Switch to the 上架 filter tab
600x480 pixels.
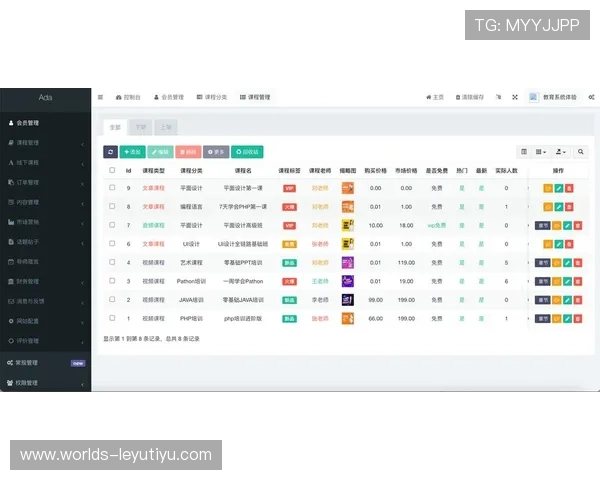pyautogui.click(x=166, y=127)
